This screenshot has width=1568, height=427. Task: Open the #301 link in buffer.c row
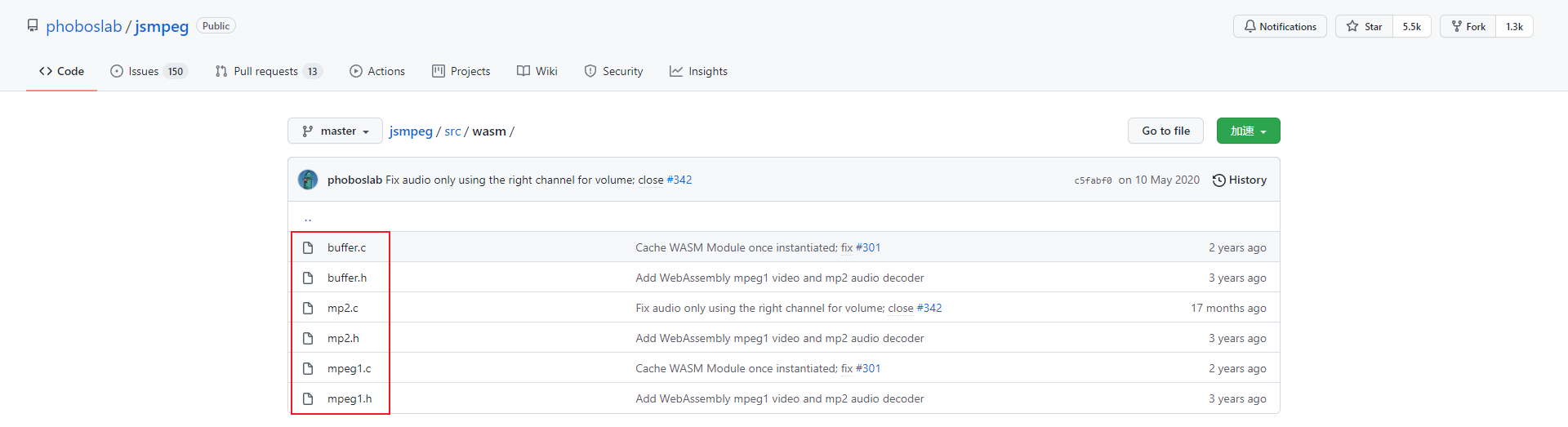click(868, 247)
